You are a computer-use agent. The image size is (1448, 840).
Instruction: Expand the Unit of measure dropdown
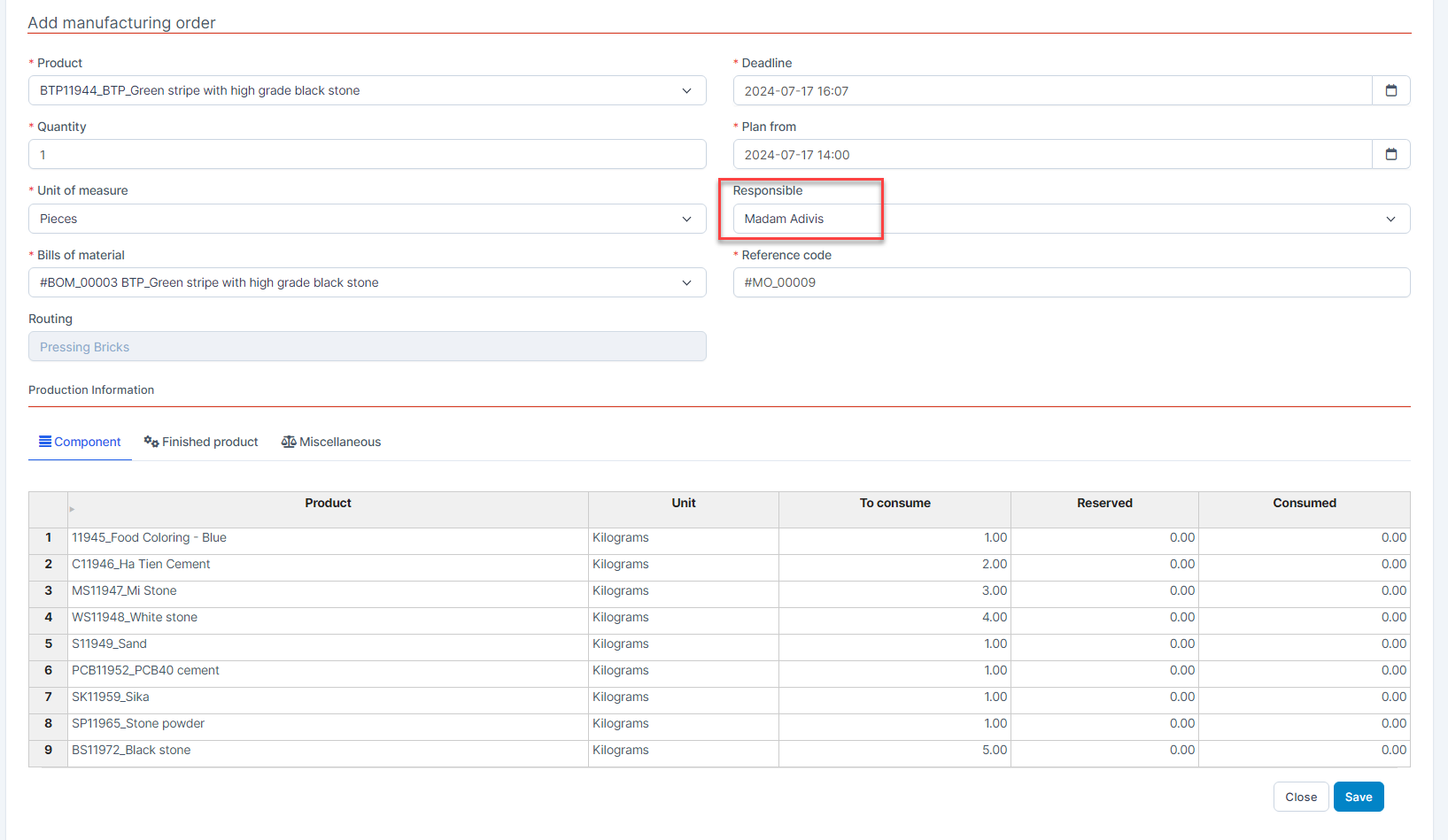point(686,219)
